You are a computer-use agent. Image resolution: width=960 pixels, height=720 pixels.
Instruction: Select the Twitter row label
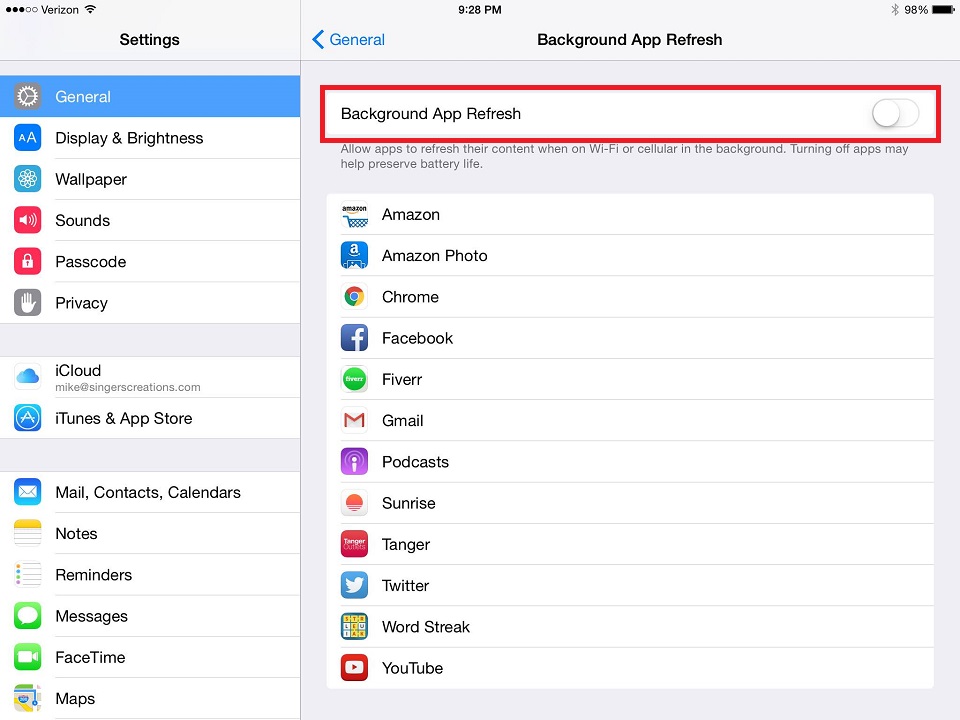pos(405,585)
